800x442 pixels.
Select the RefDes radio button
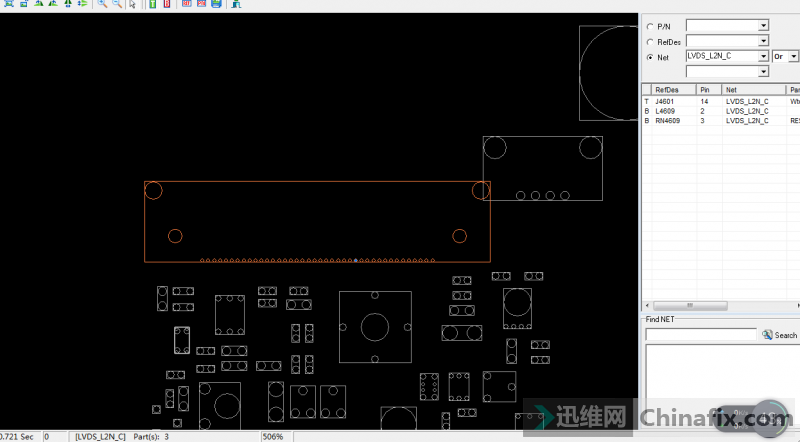[650, 42]
